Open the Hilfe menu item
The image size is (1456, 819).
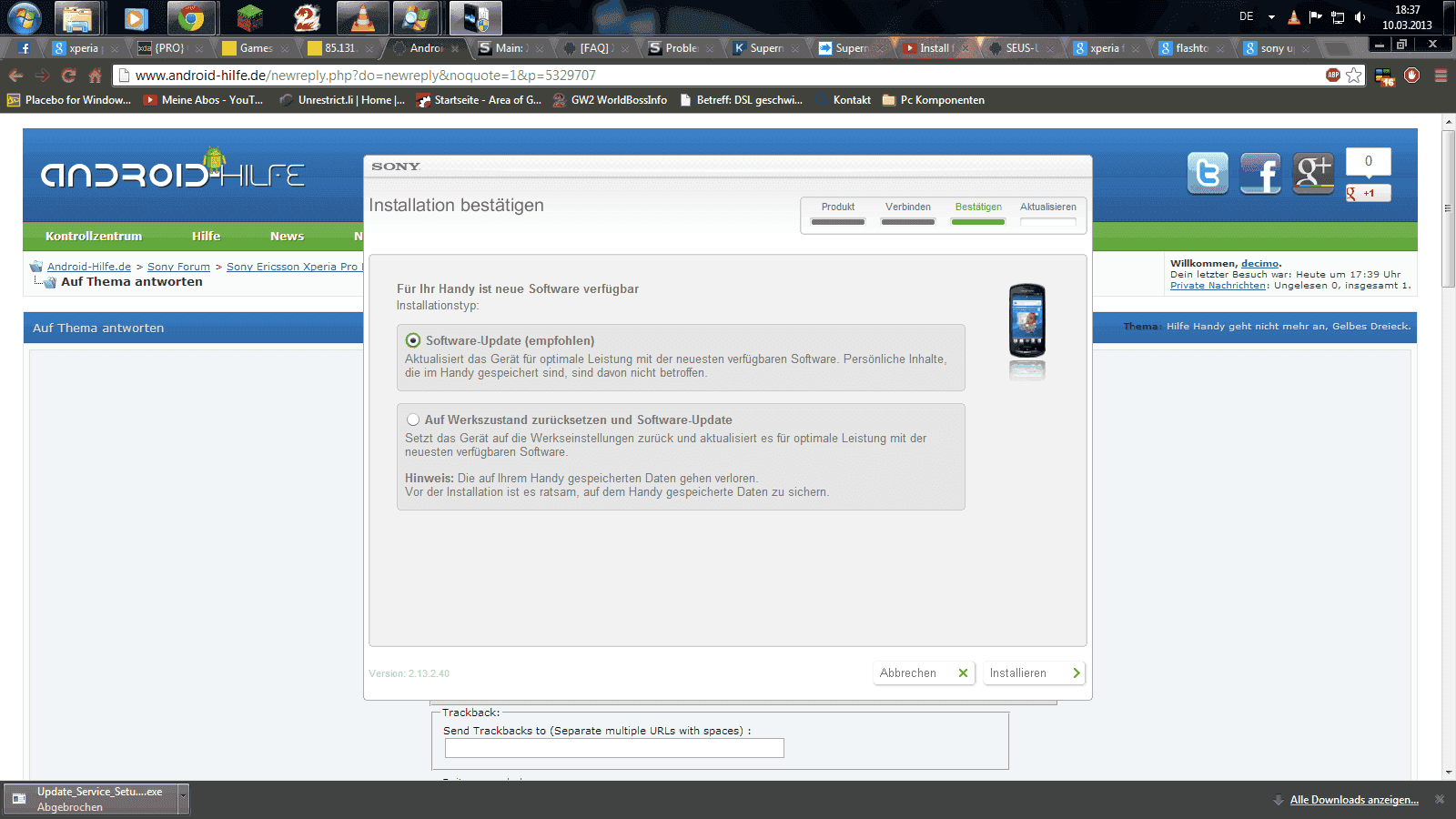pos(206,236)
